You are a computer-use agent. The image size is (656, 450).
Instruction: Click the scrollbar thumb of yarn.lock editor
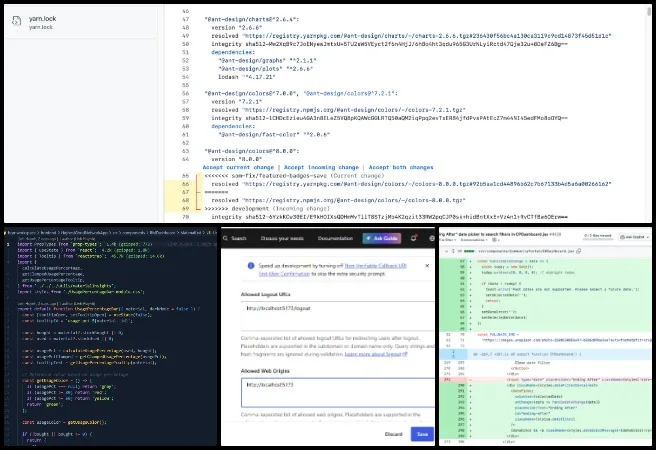[649, 12]
